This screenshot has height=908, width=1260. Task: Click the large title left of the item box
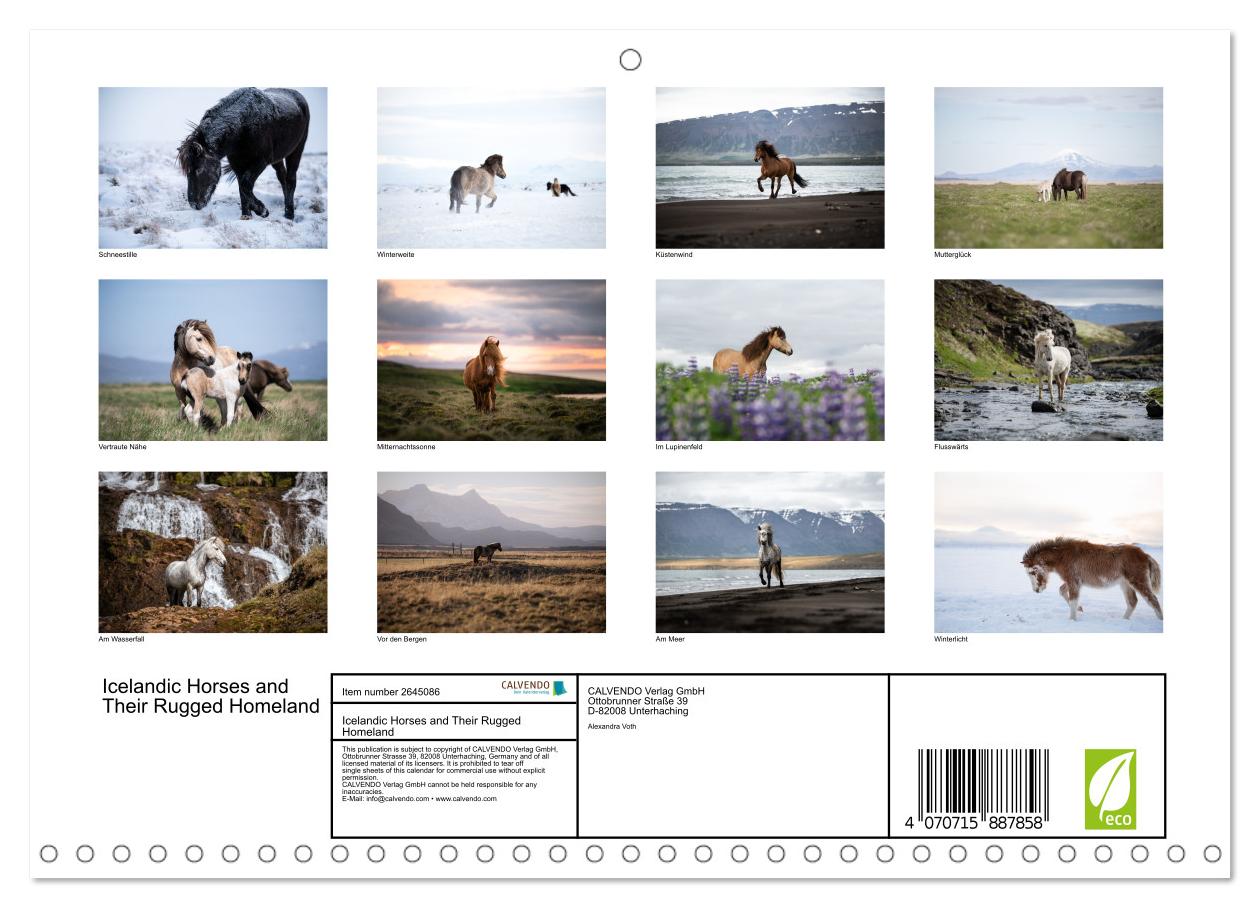(210, 696)
